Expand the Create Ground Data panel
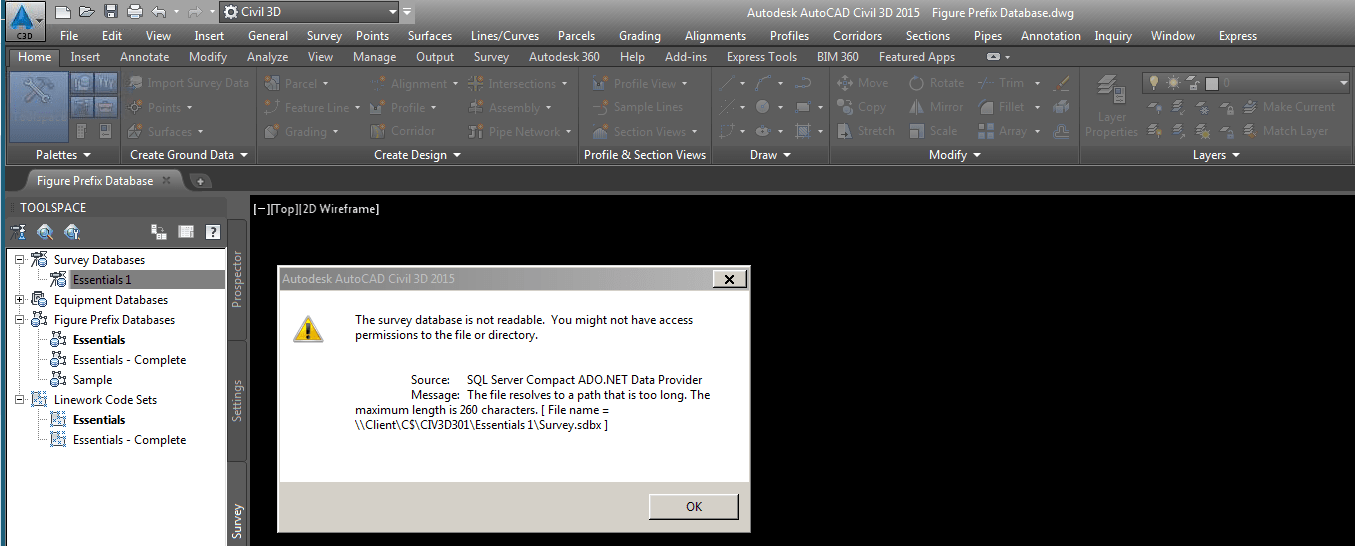 (188, 155)
